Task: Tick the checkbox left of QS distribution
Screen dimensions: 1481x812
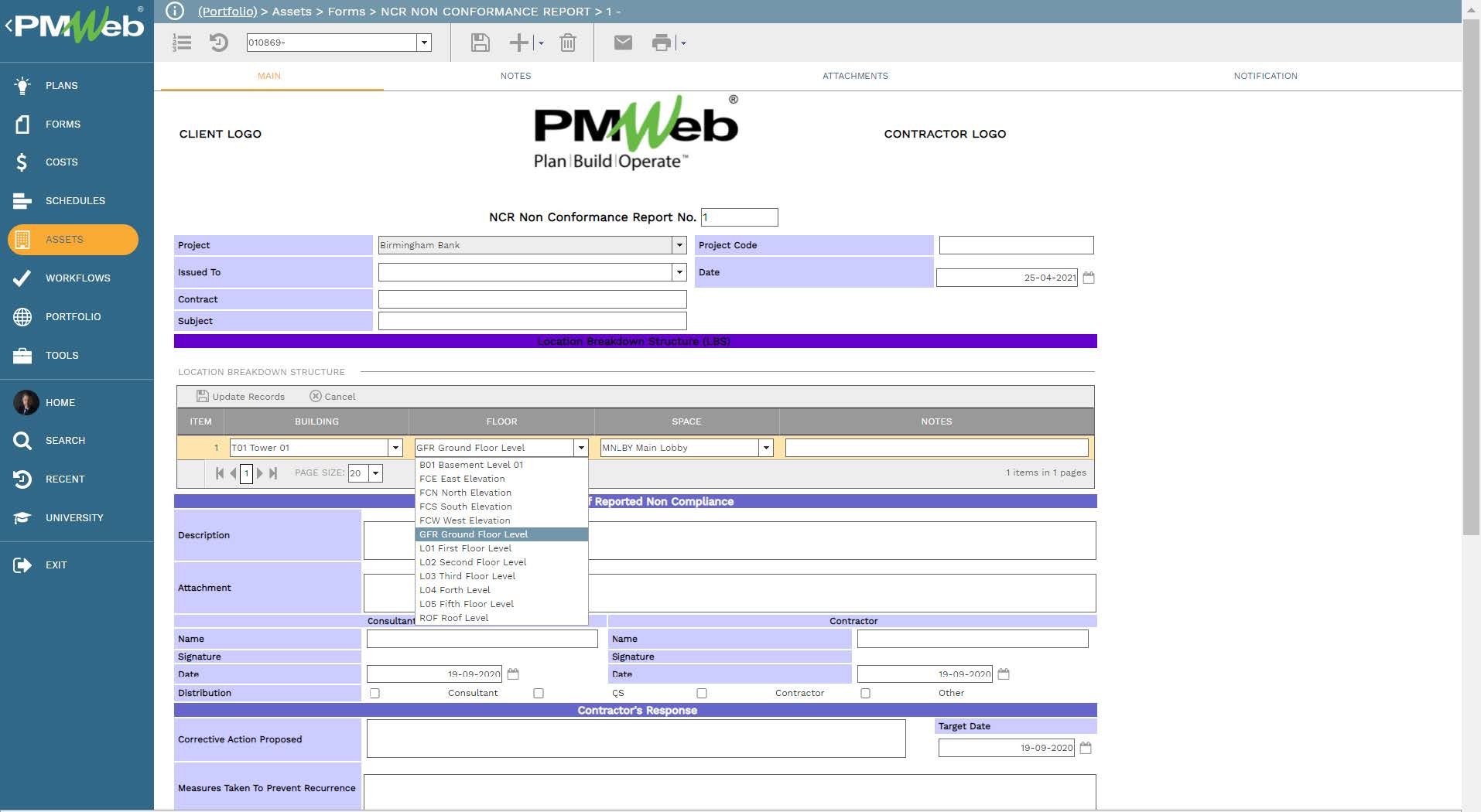Action: pos(539,693)
